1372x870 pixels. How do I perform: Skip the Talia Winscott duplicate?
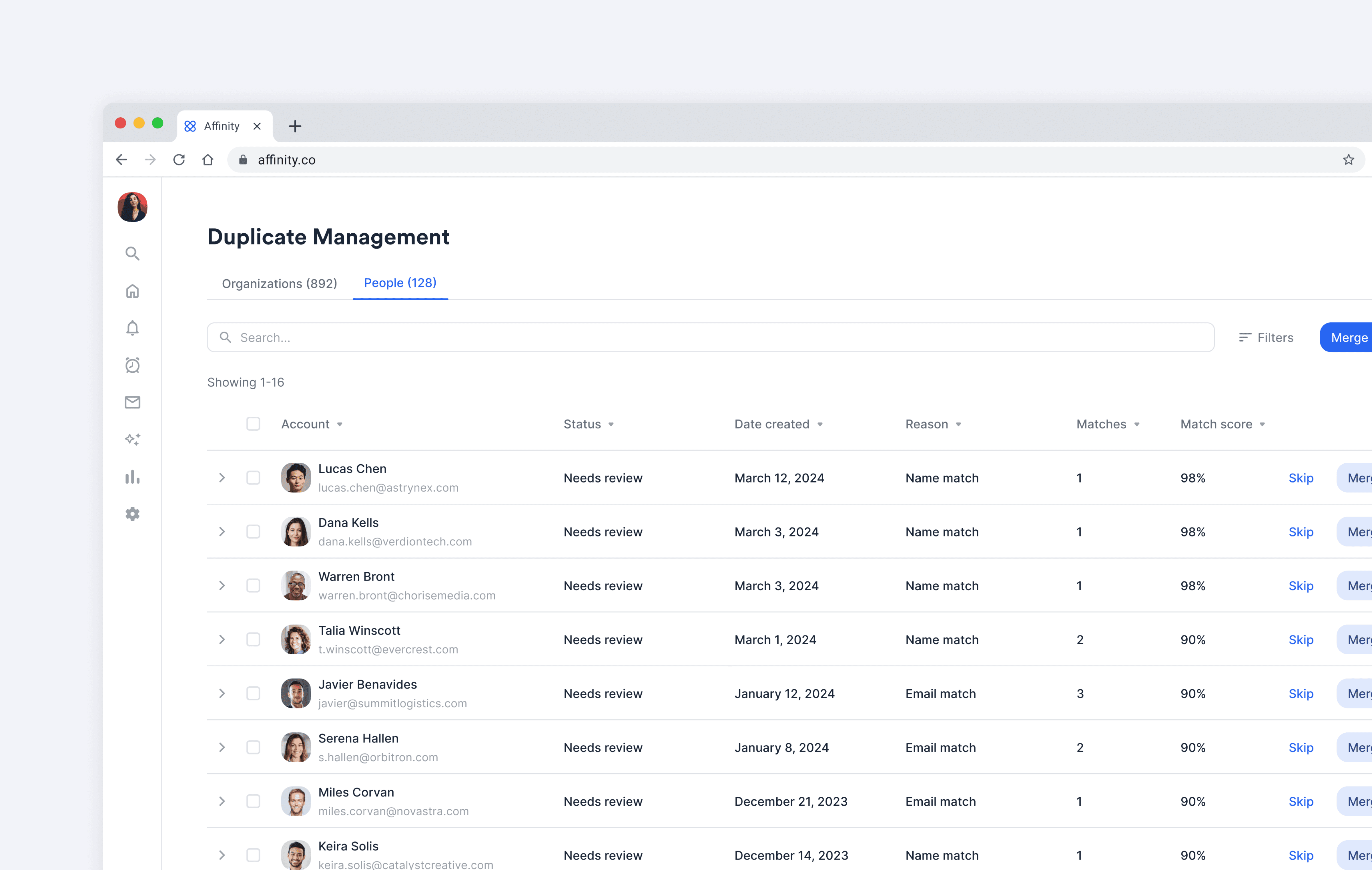[1301, 640]
